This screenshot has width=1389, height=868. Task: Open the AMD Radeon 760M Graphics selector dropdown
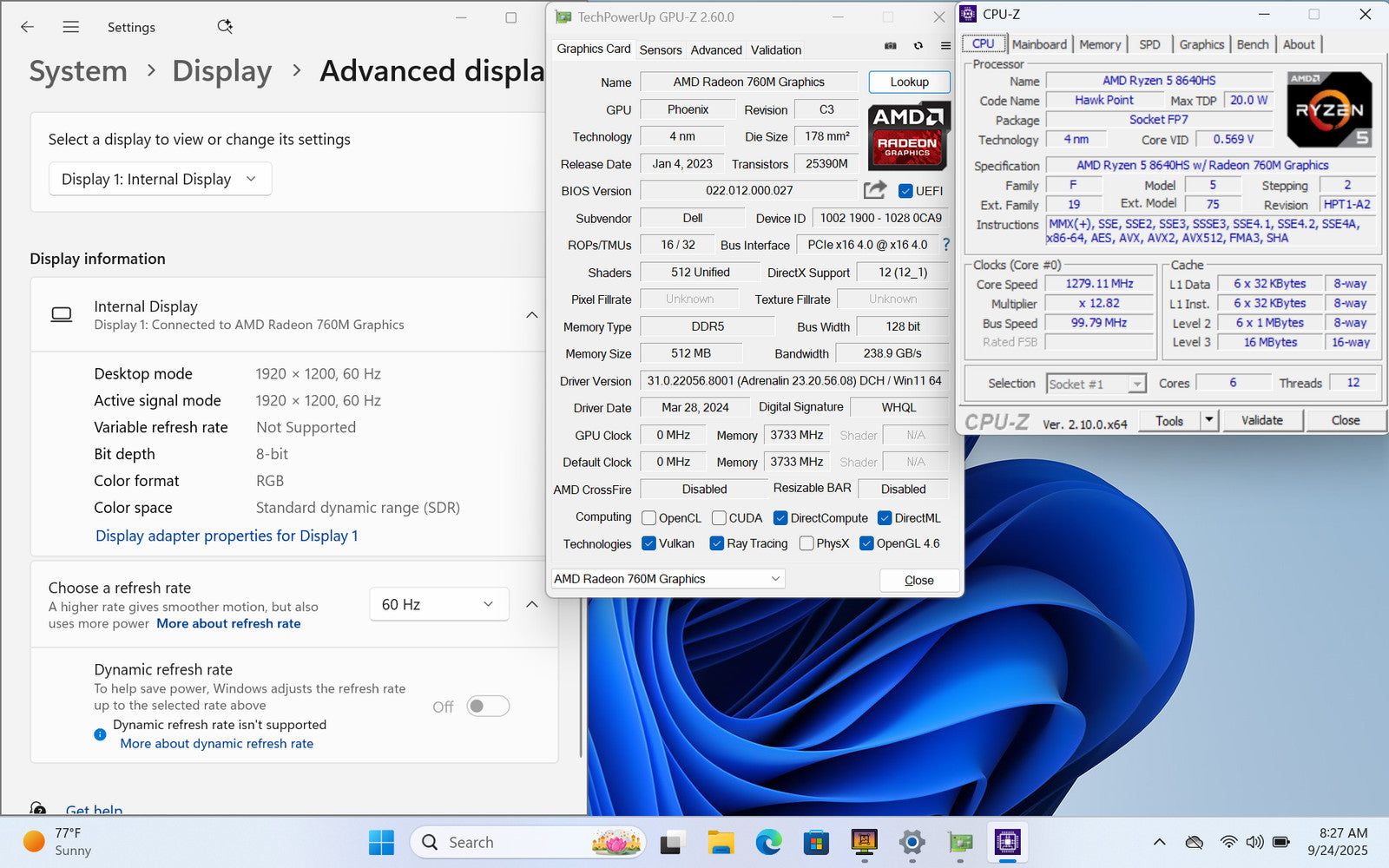coord(667,579)
